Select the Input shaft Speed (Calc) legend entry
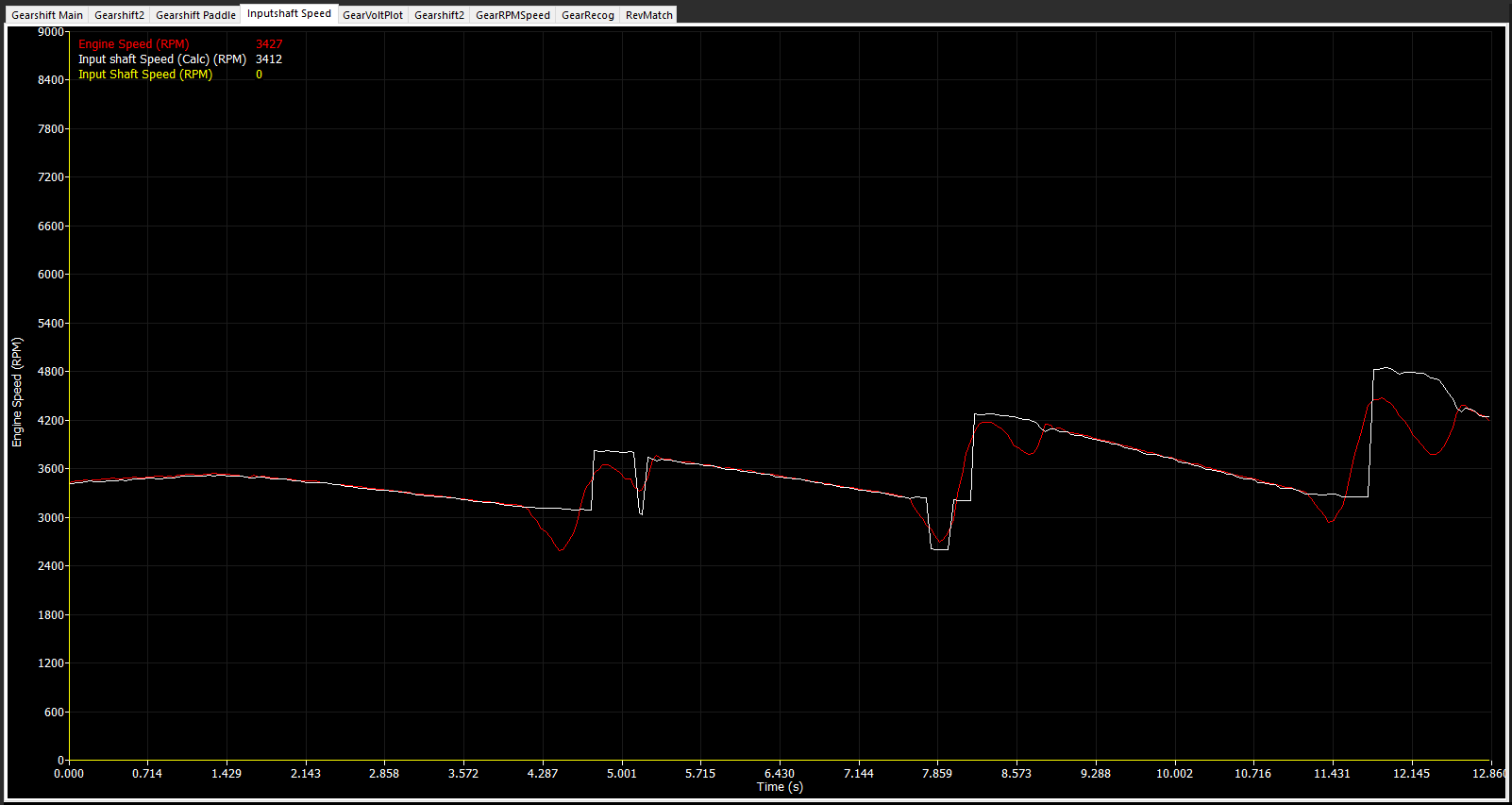This screenshot has height=805, width=1512. point(161,59)
